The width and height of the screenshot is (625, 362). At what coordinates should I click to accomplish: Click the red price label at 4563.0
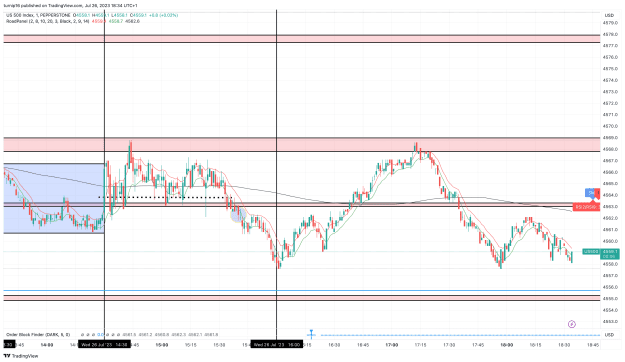point(586,207)
